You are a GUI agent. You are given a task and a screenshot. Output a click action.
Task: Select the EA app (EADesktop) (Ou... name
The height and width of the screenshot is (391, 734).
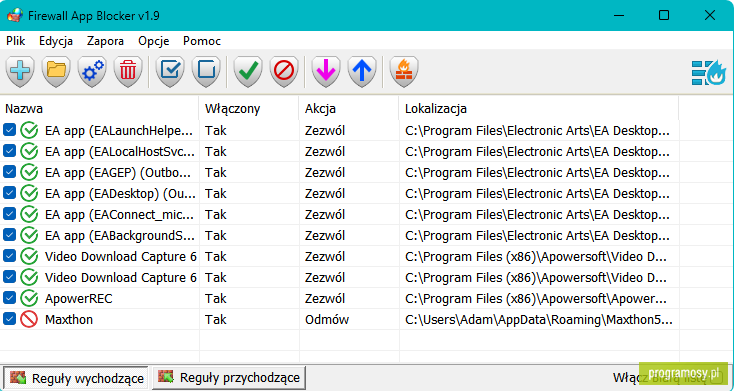(x=120, y=194)
